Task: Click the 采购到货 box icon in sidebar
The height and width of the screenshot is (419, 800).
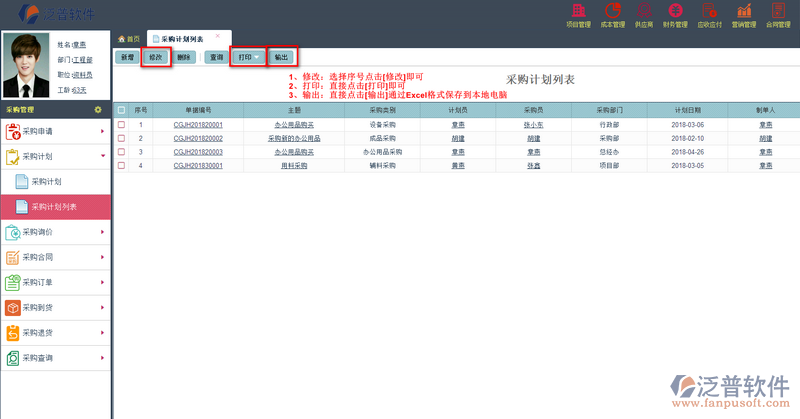Action: 13,307
